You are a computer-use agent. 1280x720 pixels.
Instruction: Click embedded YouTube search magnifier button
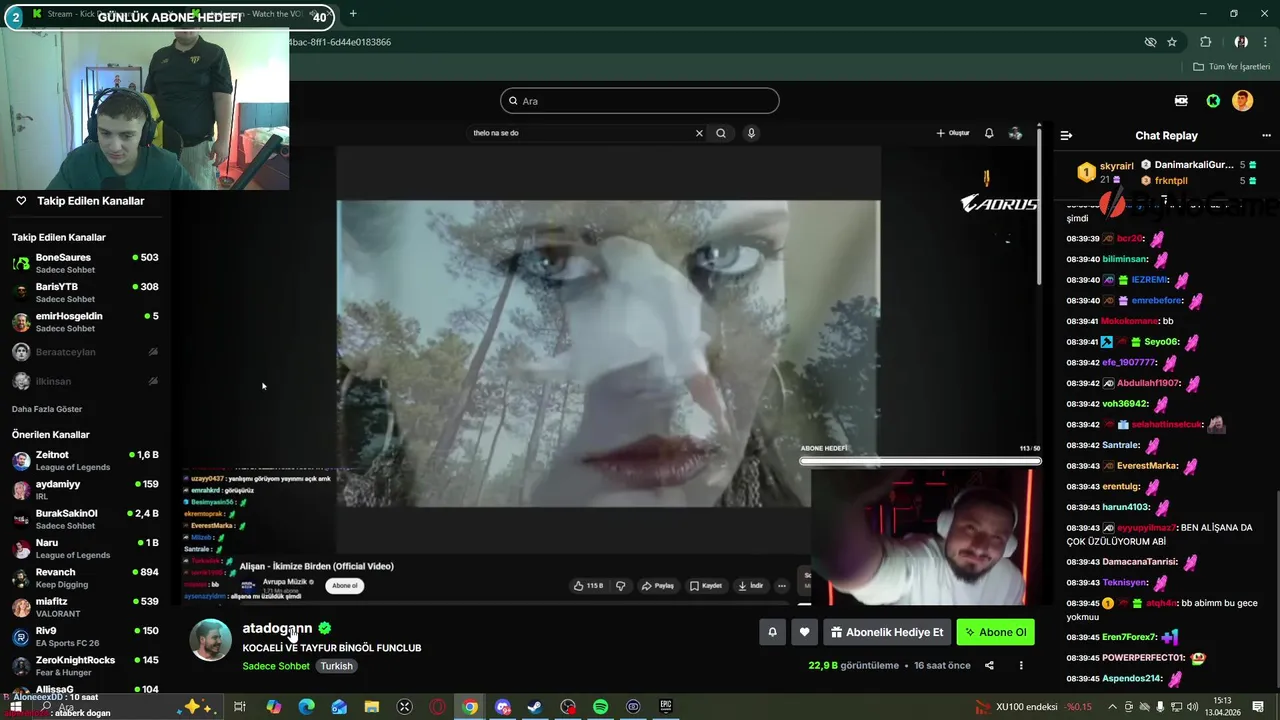click(721, 133)
